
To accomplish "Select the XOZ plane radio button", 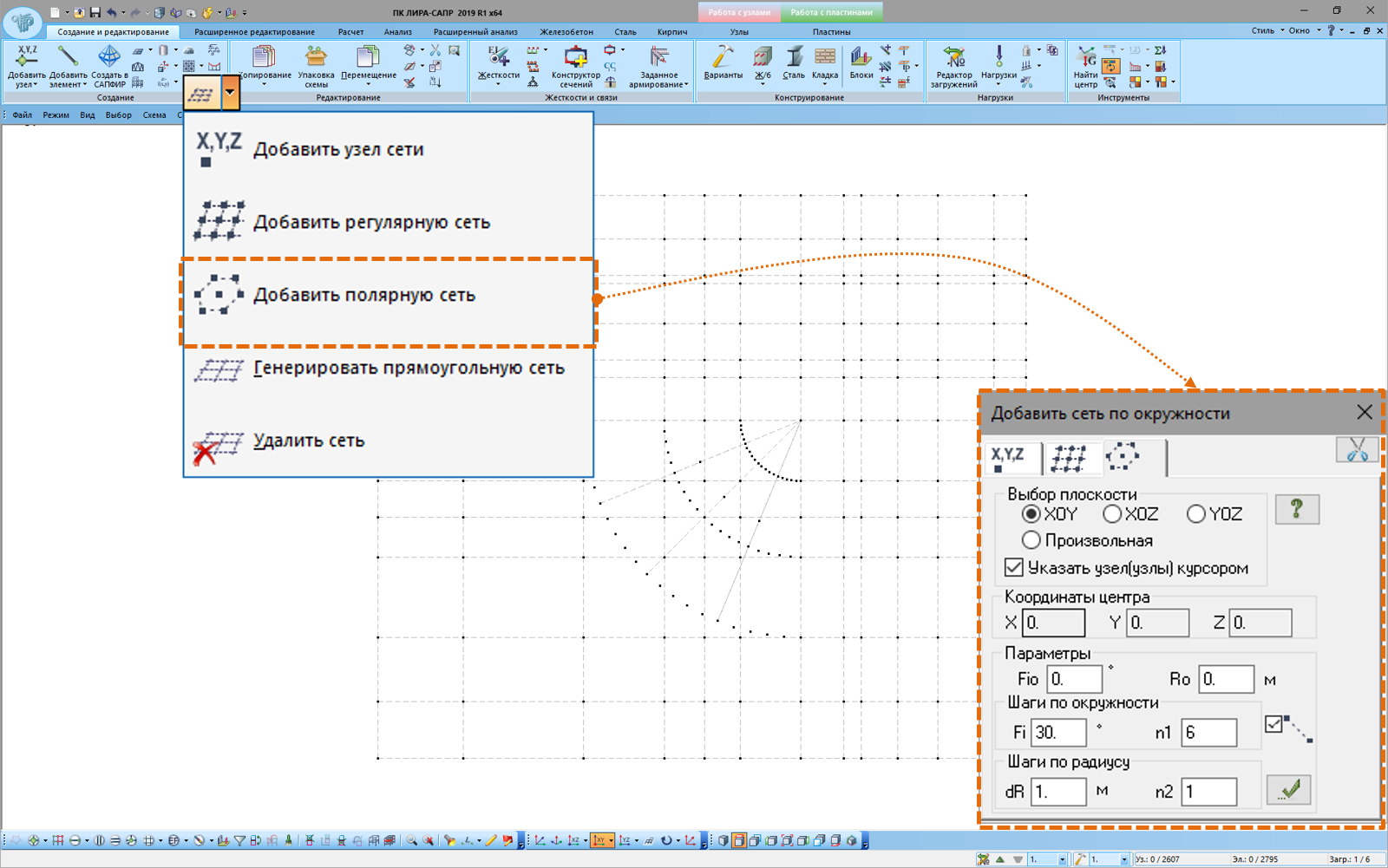I will pyautogui.click(x=1112, y=514).
